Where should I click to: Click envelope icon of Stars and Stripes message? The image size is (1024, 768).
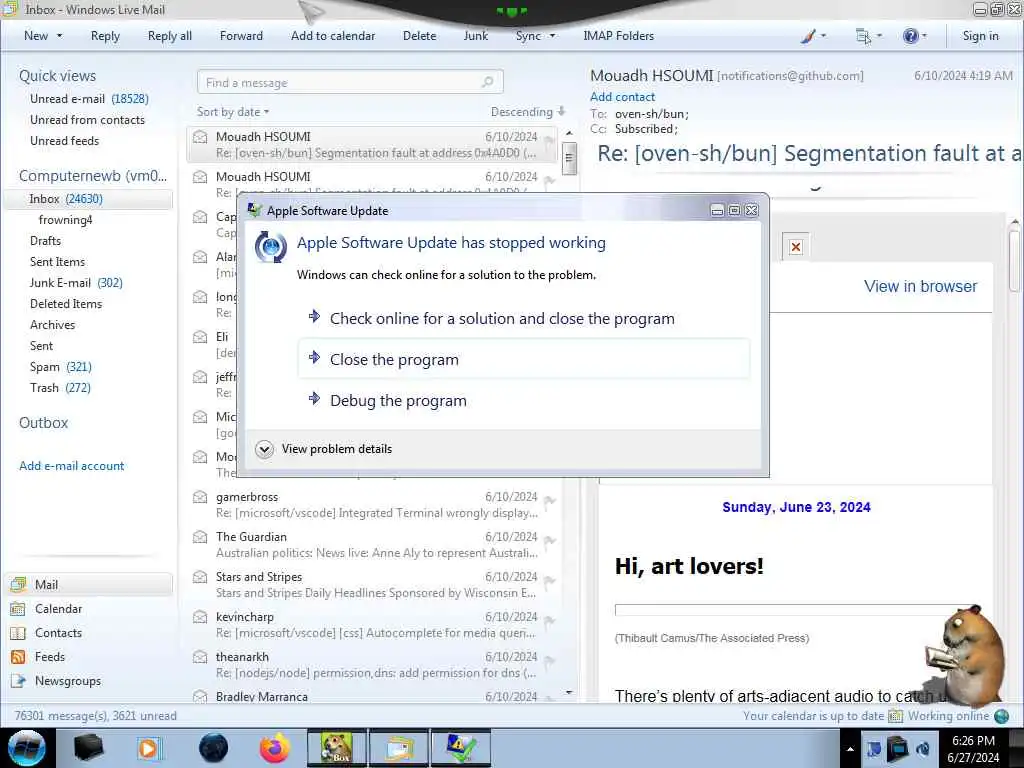coord(200,577)
